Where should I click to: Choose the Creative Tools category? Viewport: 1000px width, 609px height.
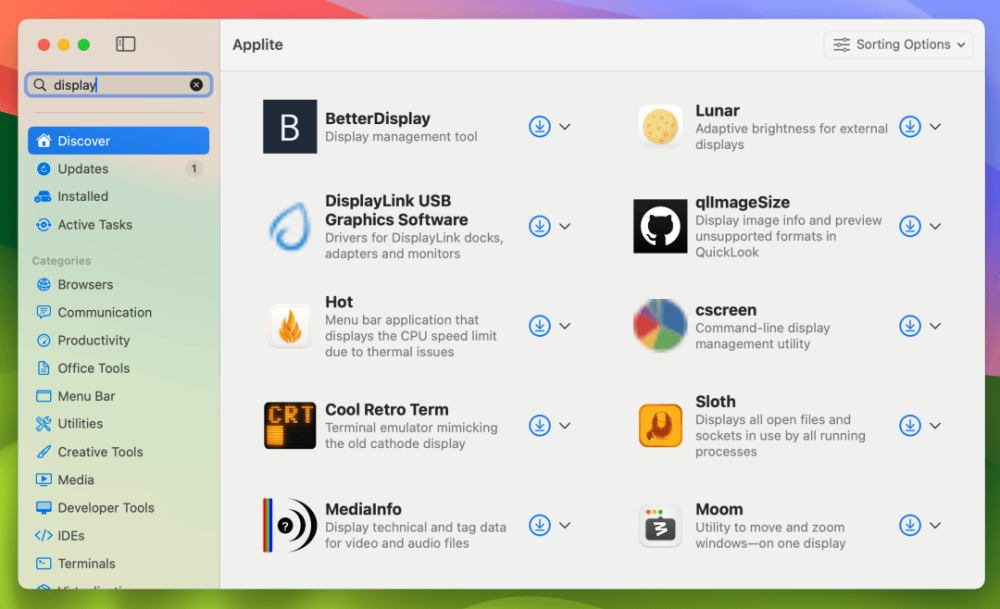(119, 451)
